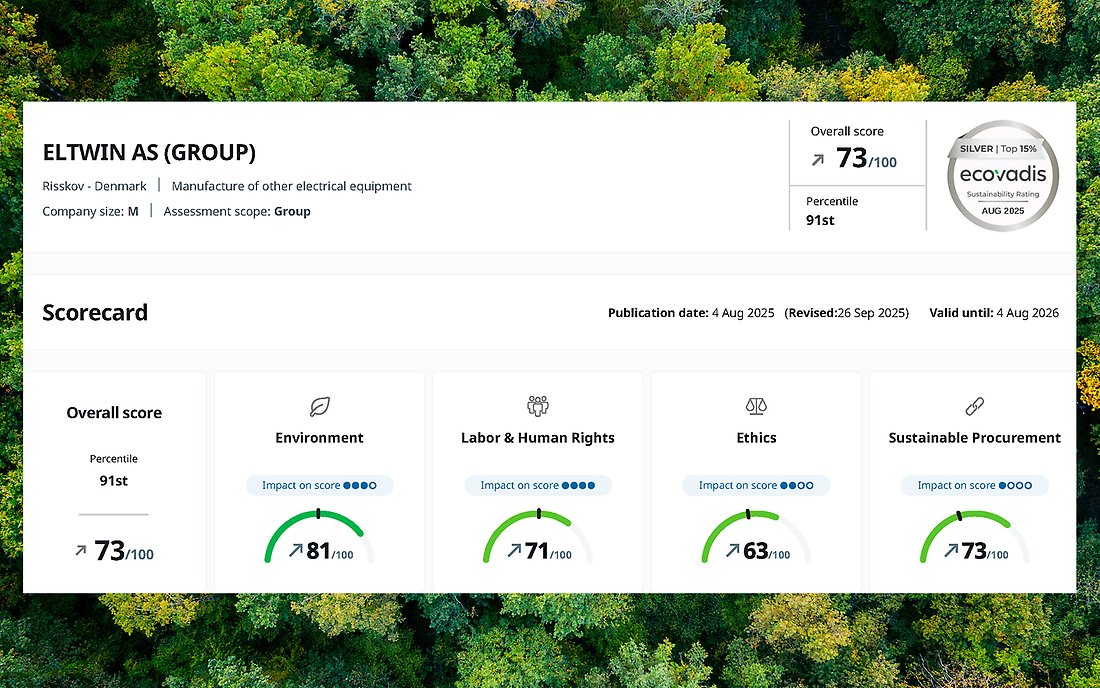Click the Percentile 91st box in header
The image size is (1100, 688).
pyautogui.click(x=857, y=210)
